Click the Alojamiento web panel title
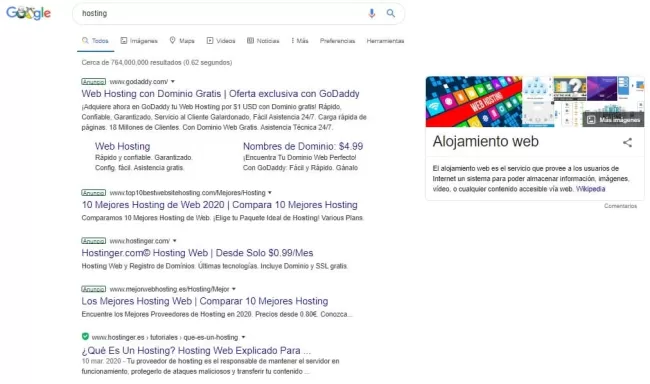 [x=485, y=142]
